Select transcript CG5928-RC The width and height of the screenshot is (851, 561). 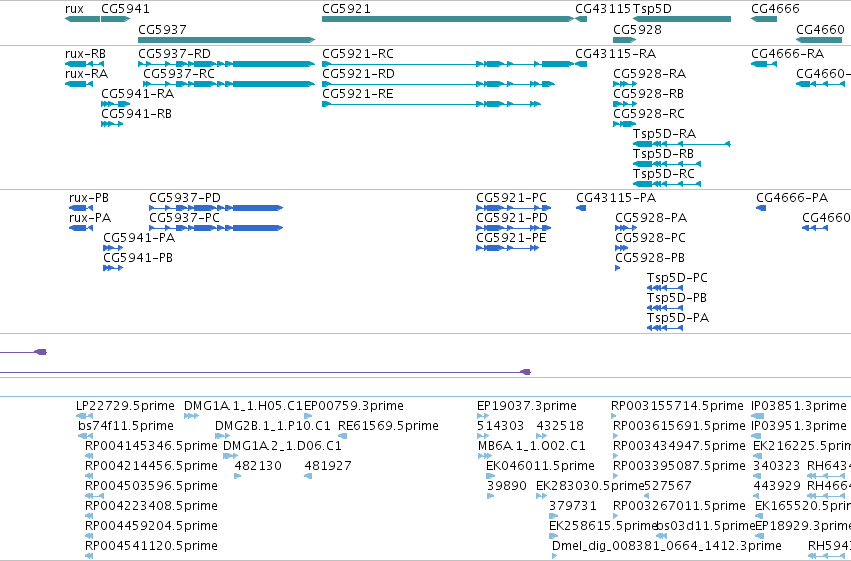coord(625,124)
